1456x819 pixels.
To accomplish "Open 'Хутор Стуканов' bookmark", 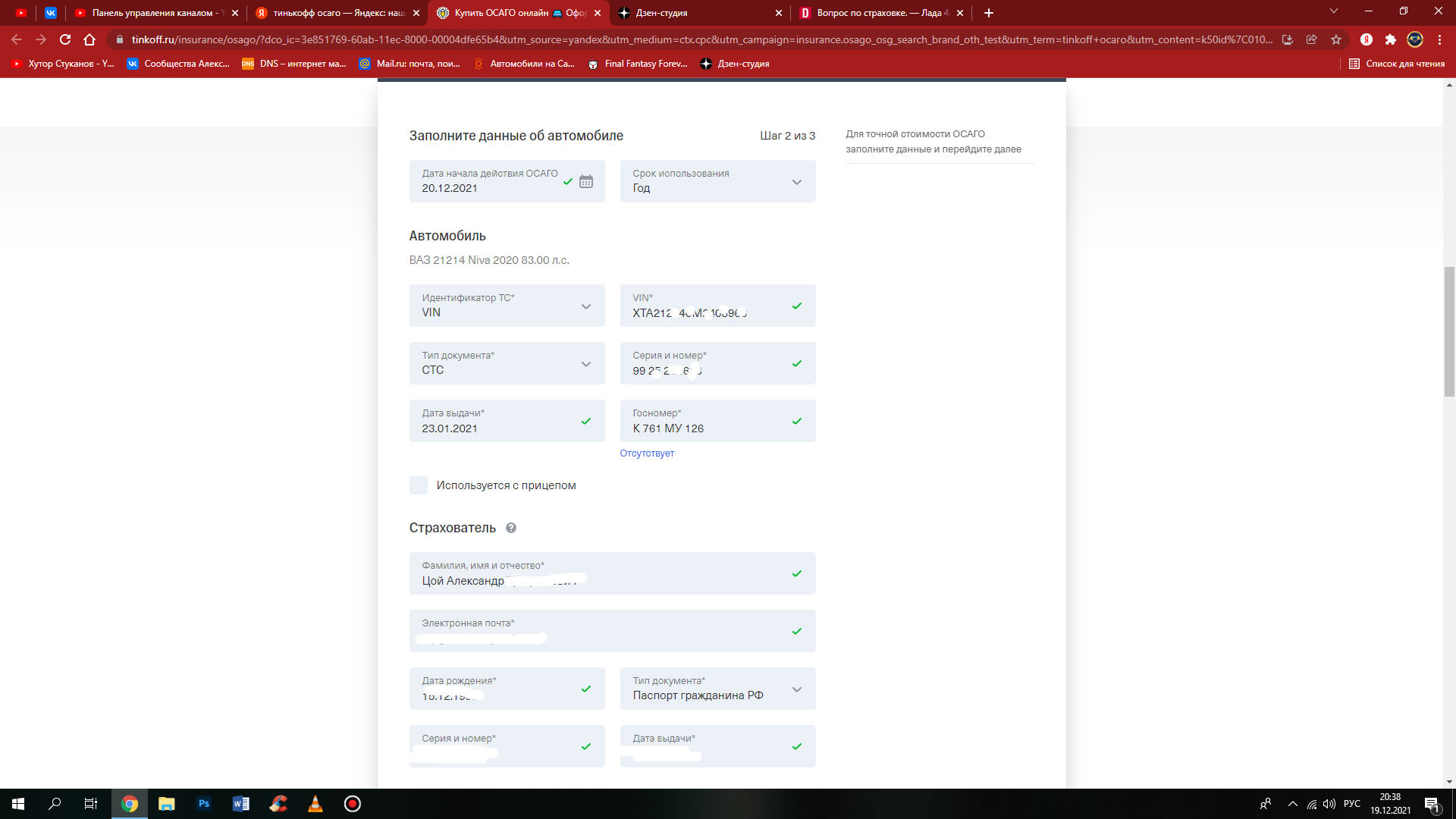I will pos(63,64).
